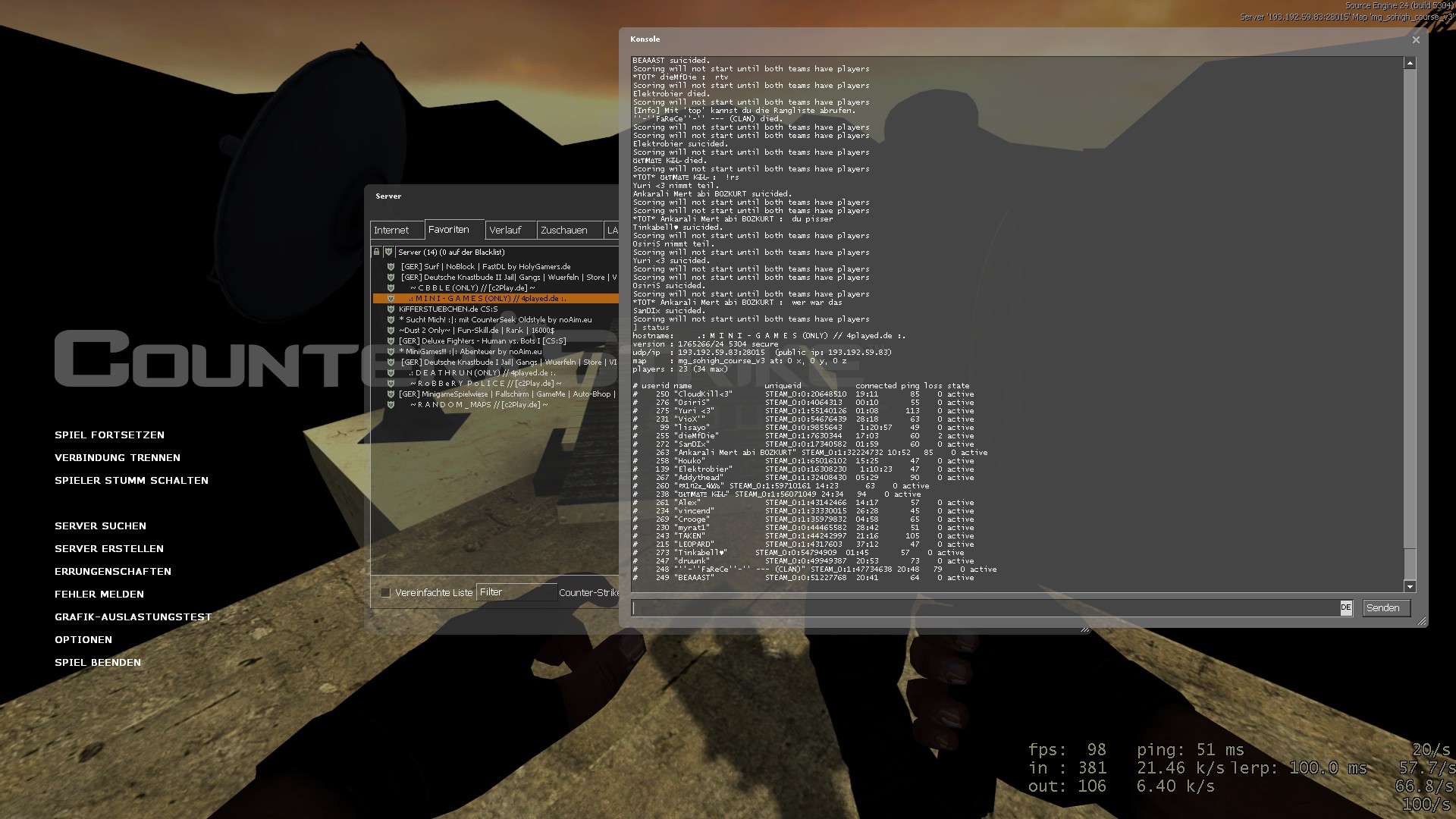
Task: Click the Filter button in server browser
Action: (516, 592)
